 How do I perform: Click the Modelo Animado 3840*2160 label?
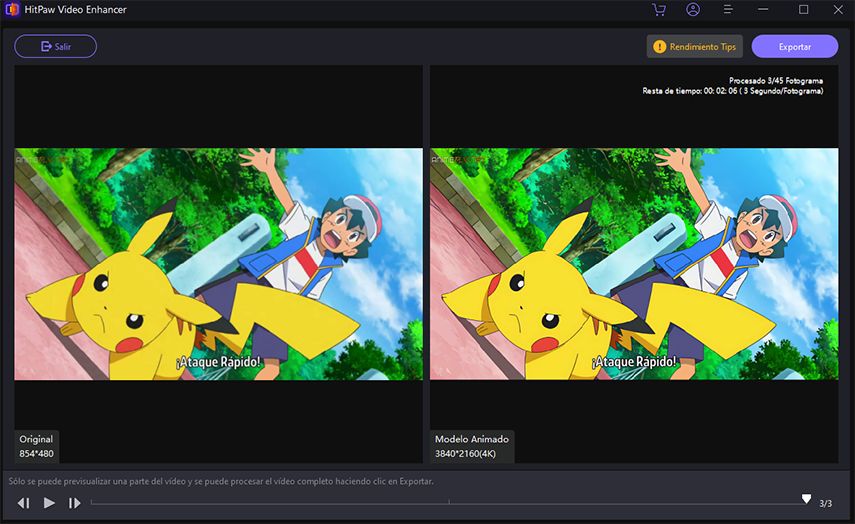[x=472, y=446]
